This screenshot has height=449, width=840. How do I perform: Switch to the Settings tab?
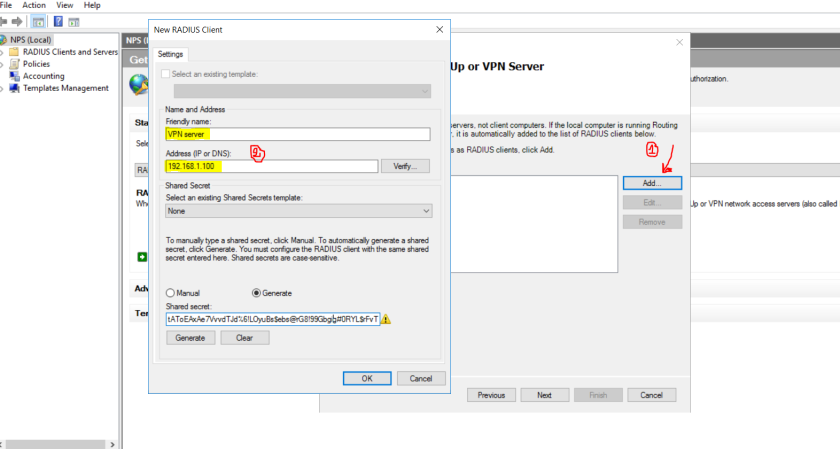(170, 54)
